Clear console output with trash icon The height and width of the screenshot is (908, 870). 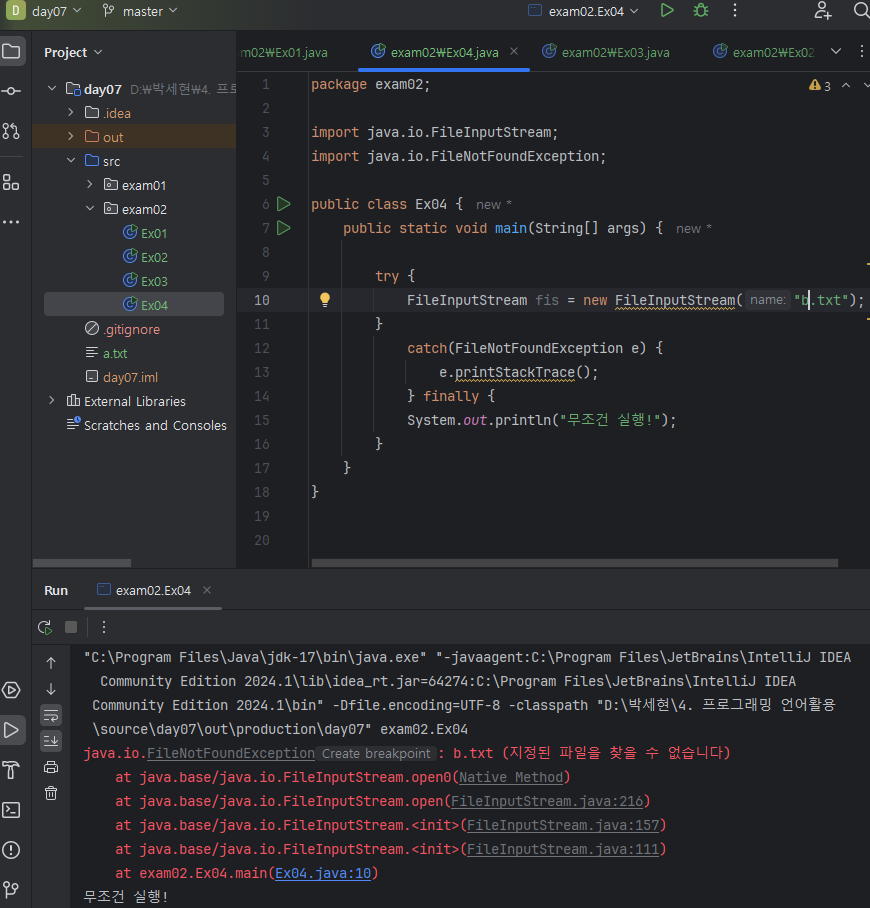(51, 793)
